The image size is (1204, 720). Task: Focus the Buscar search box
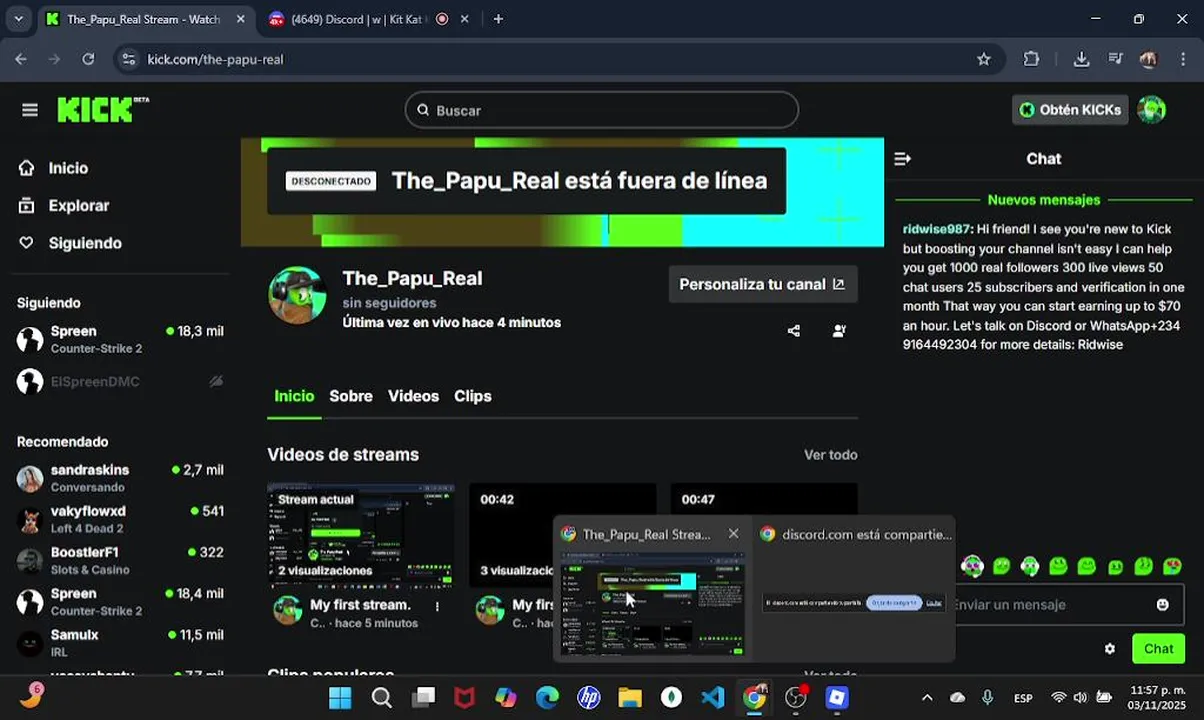click(601, 110)
